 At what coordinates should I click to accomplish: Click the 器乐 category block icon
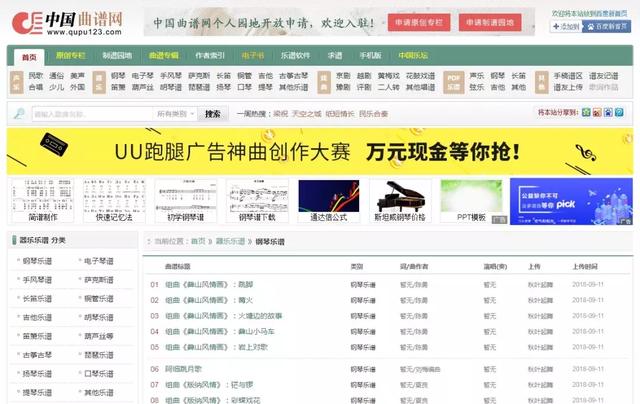tap(99, 82)
